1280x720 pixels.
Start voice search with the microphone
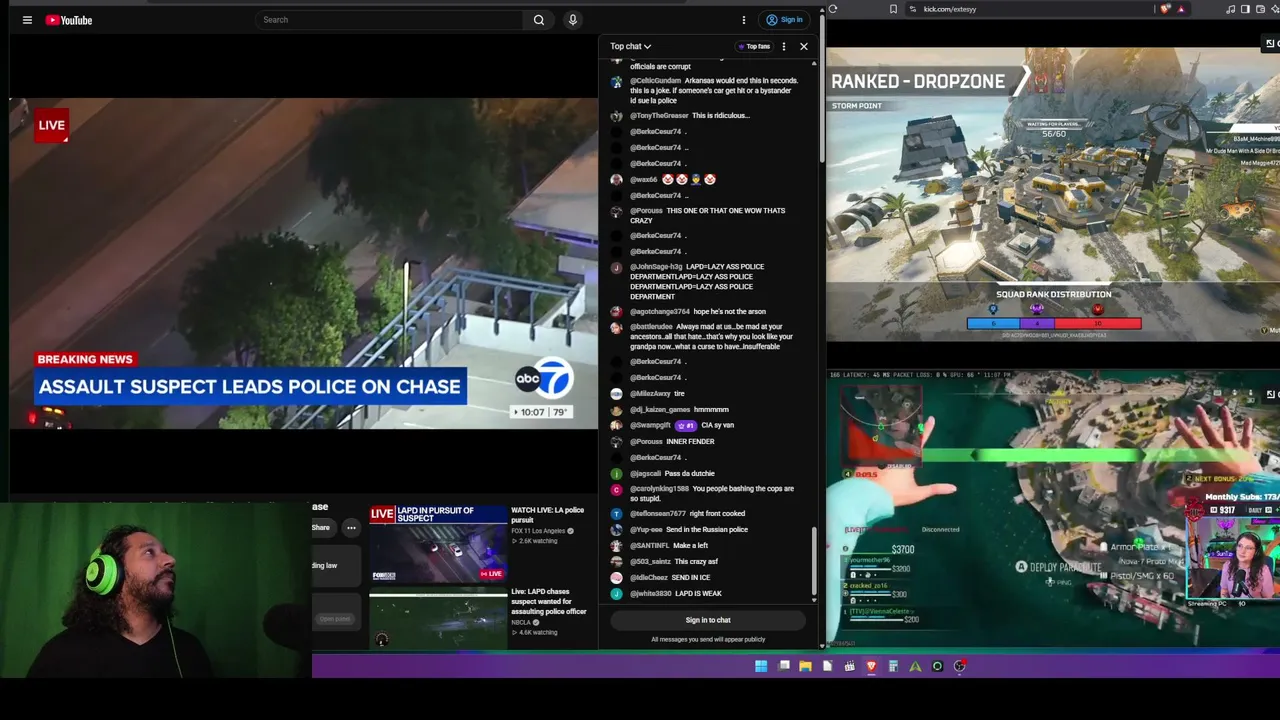pos(573,20)
